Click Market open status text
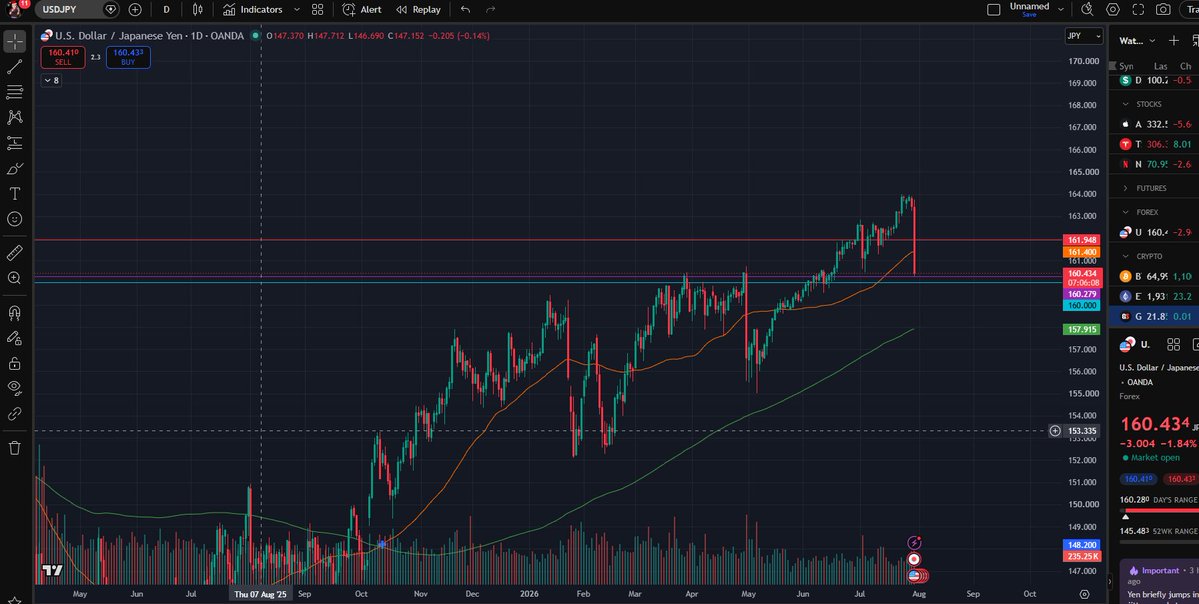This screenshot has width=1199, height=604. click(x=1155, y=457)
